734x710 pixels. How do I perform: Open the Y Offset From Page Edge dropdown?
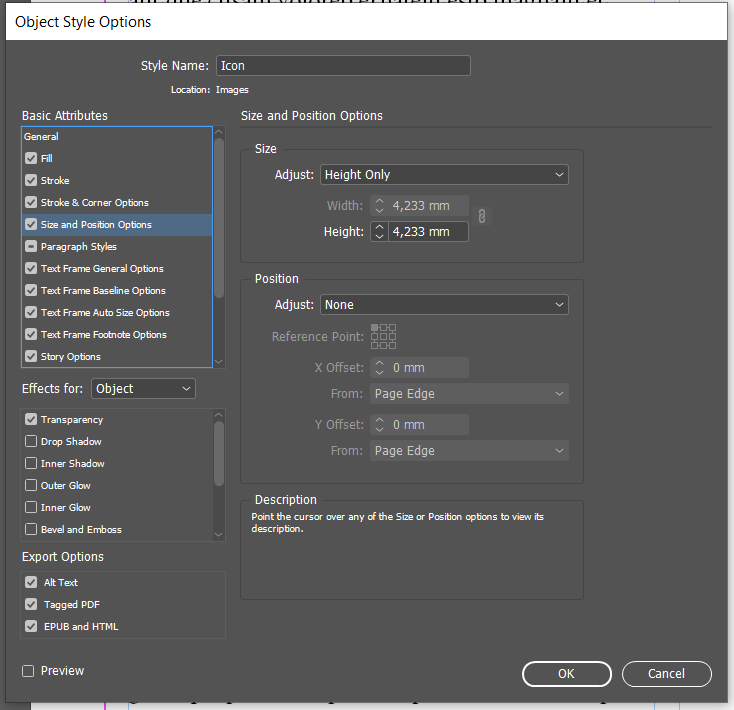tap(469, 451)
